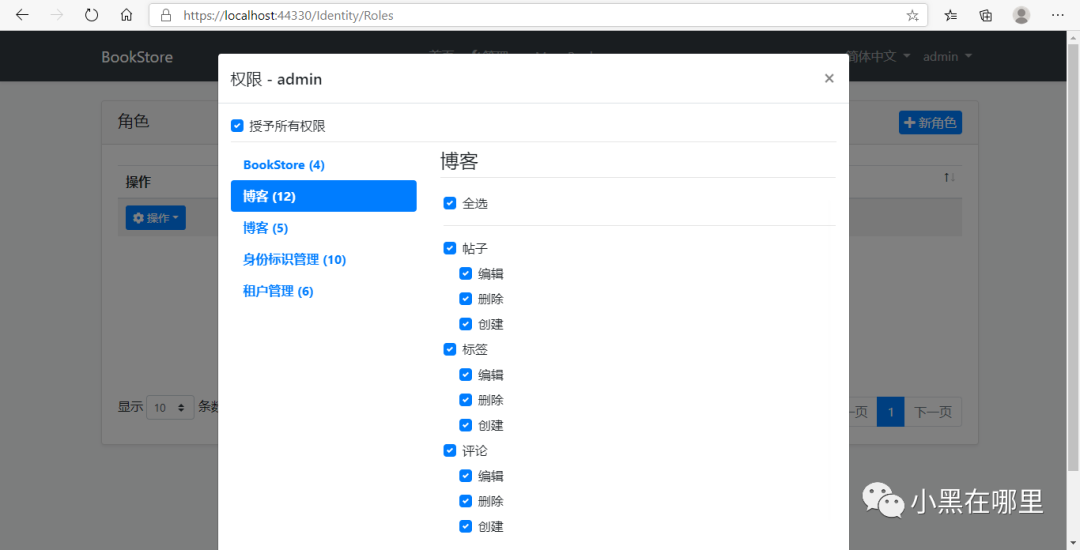Uncheck 删除 under 标签

click(466, 400)
